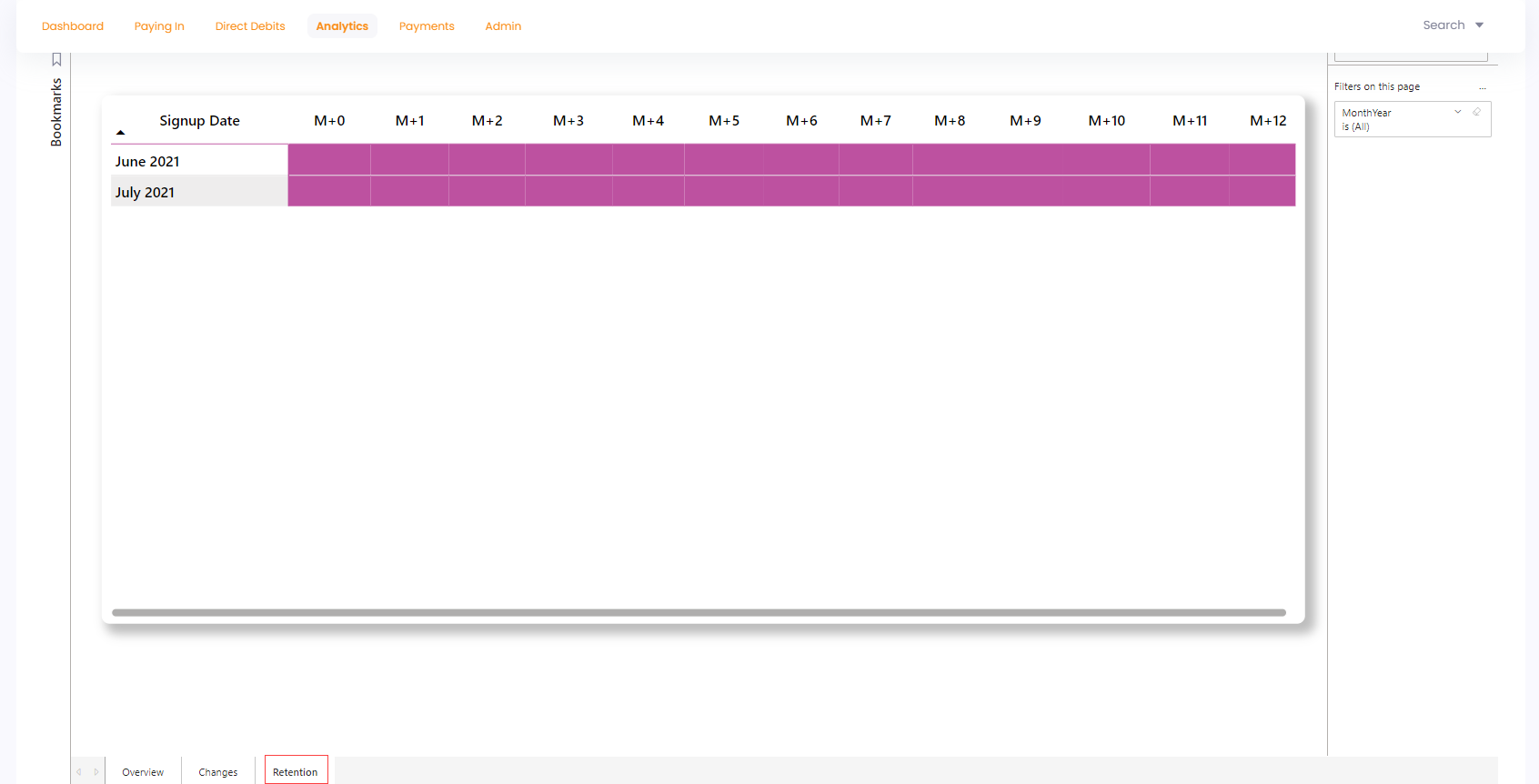
Task: Go to next report page arrow
Action: (96, 772)
